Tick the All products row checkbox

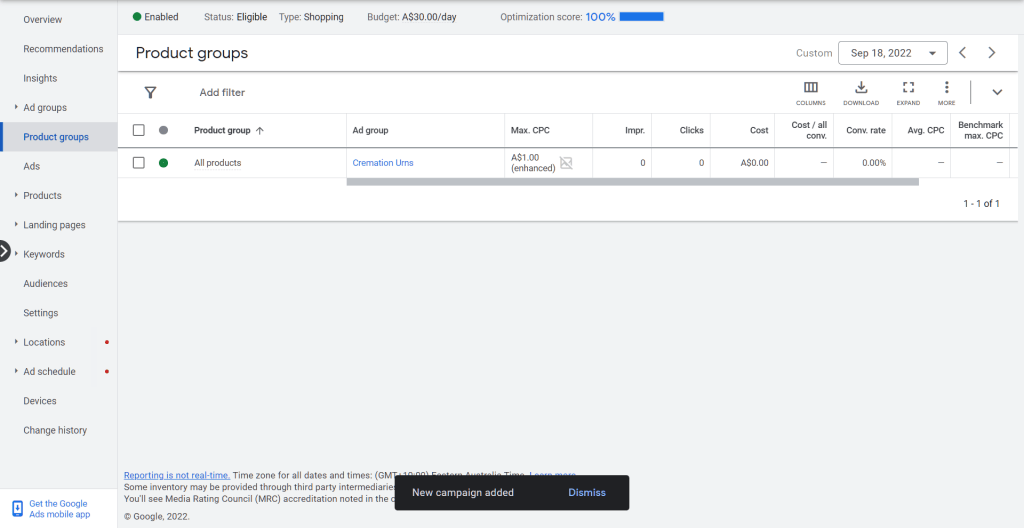[x=139, y=163]
